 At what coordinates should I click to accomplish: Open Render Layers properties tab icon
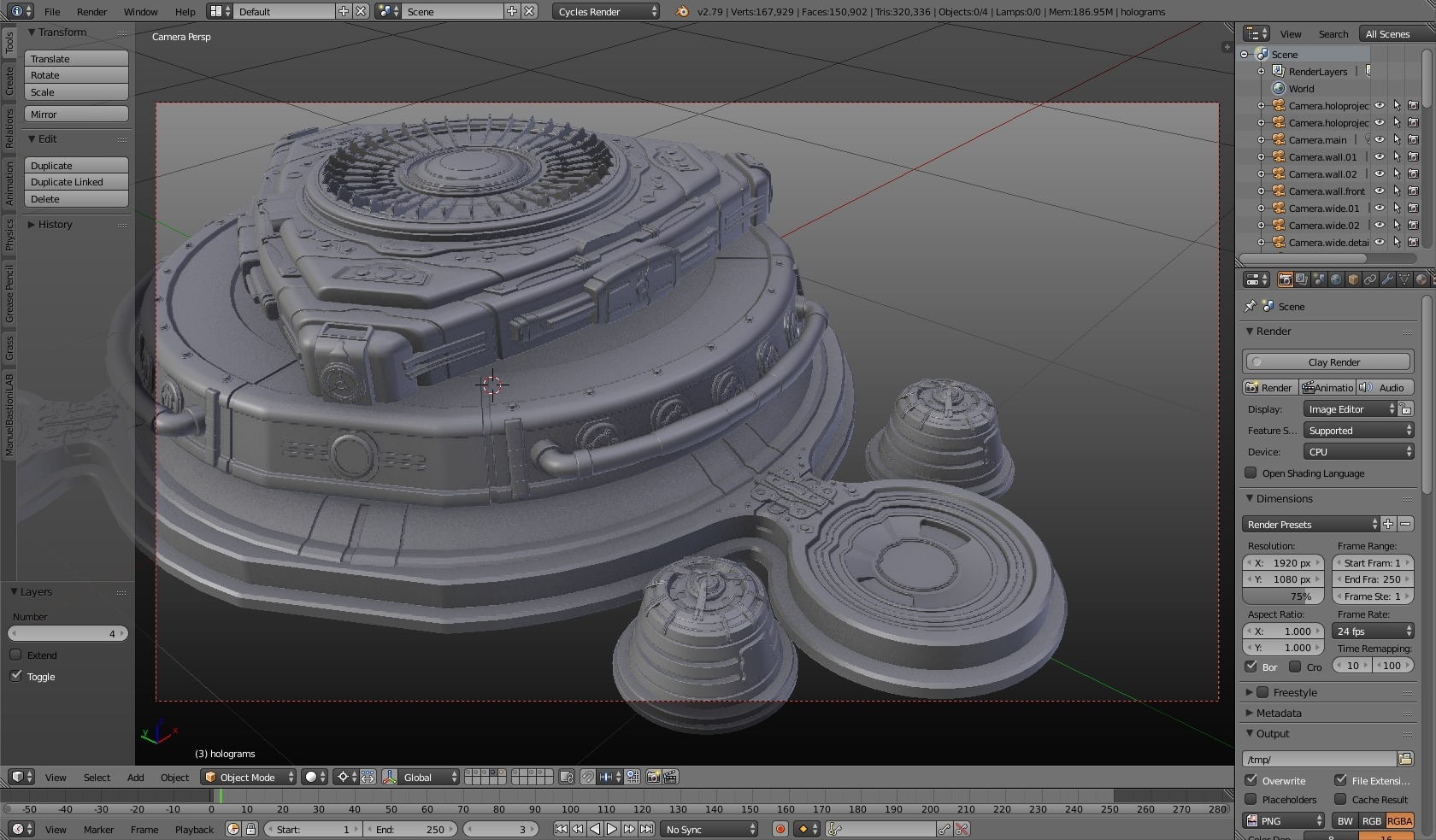pos(1302,279)
